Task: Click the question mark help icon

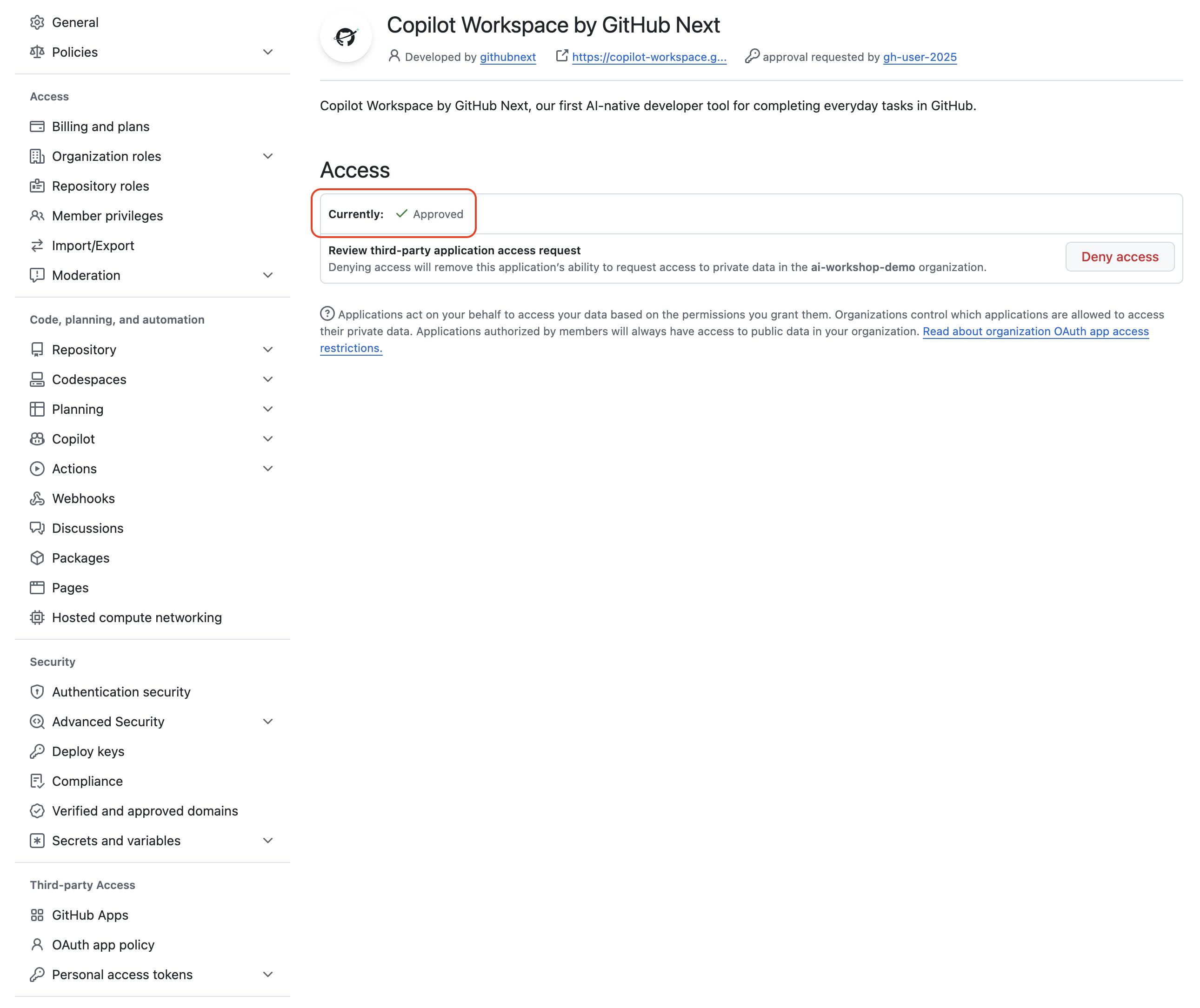Action: (327, 313)
